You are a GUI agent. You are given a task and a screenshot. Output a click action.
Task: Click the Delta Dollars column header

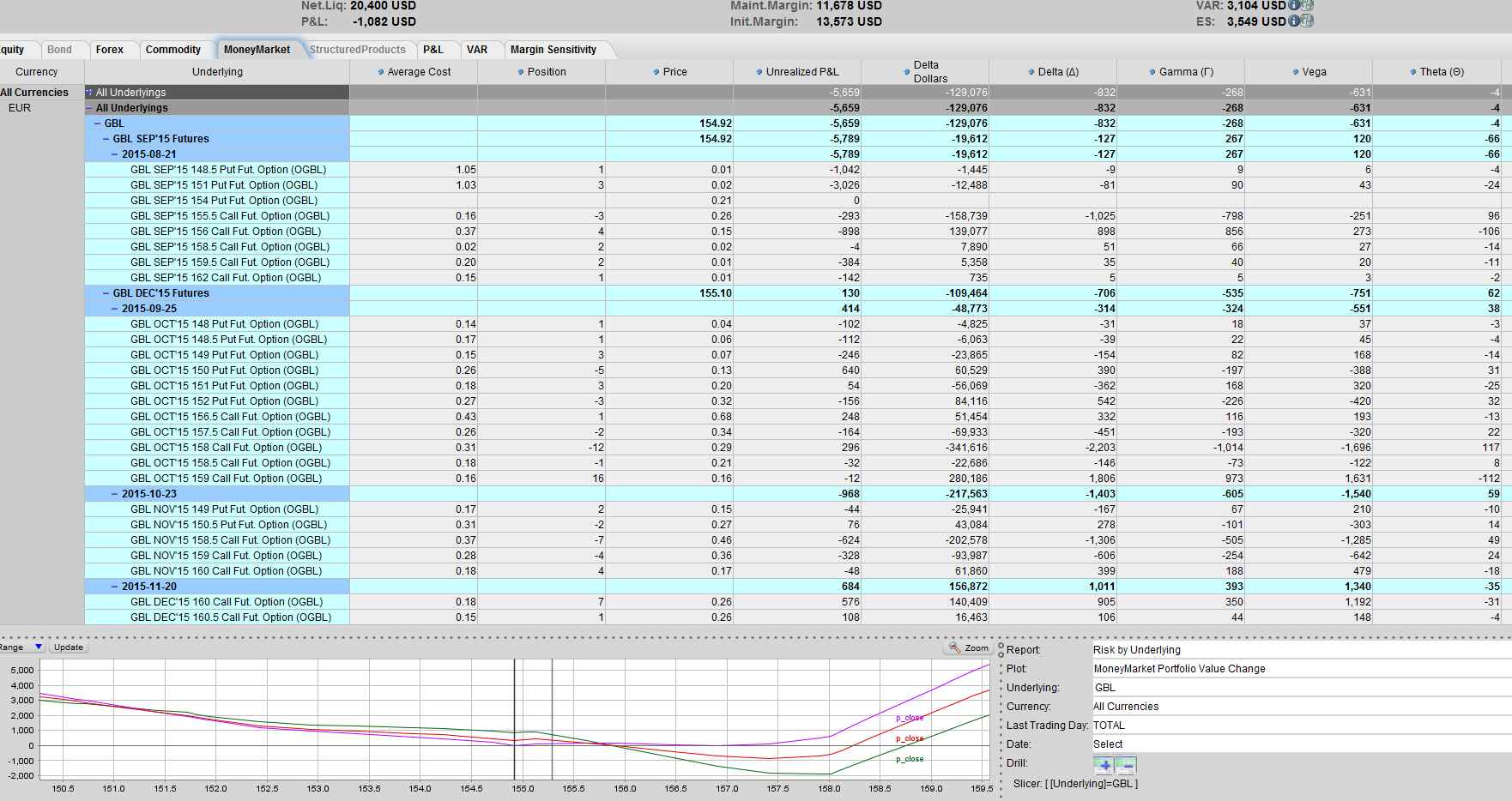tap(925, 72)
